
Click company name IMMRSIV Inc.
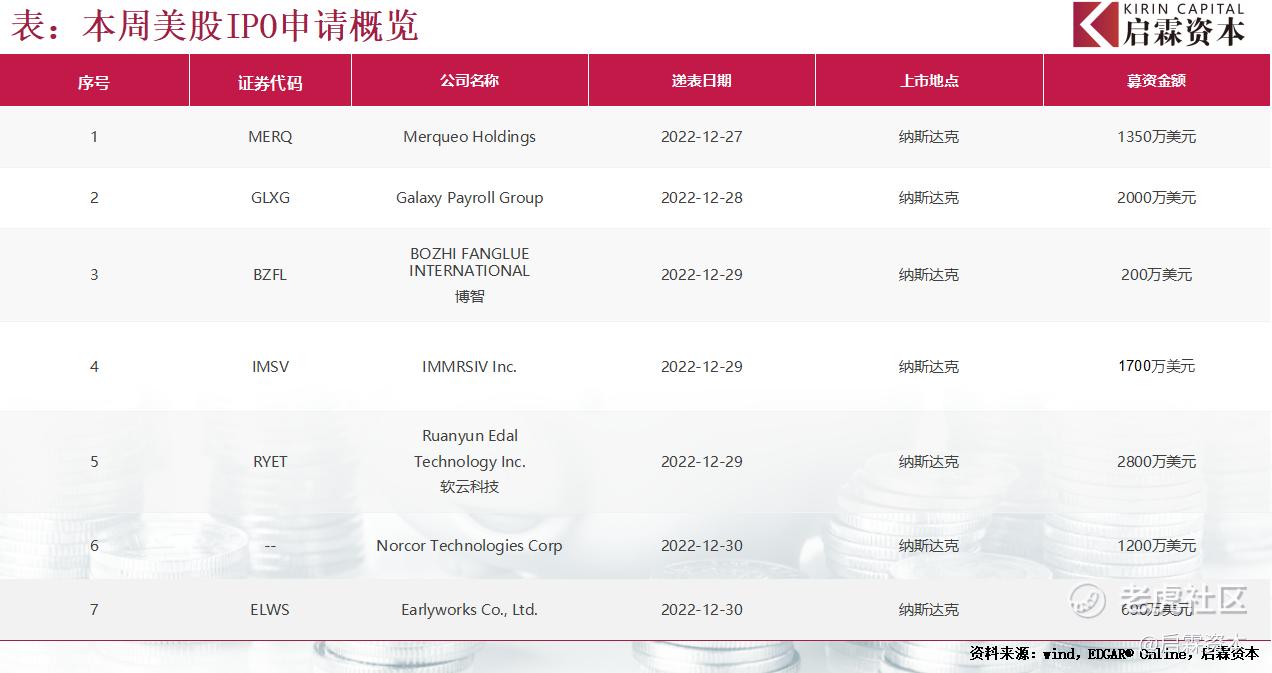tap(469, 367)
